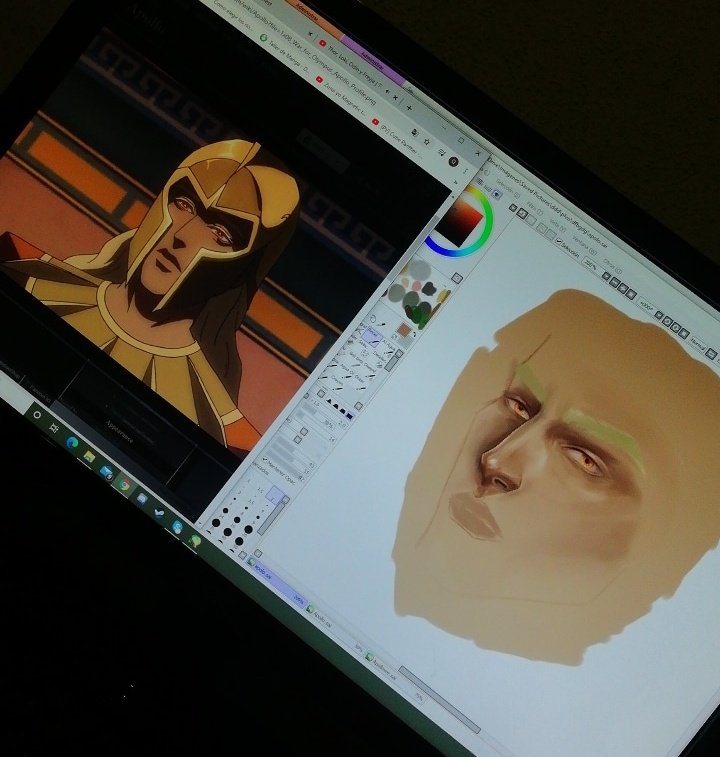
Task: Open Steam from the taskbar
Action: [159, 513]
